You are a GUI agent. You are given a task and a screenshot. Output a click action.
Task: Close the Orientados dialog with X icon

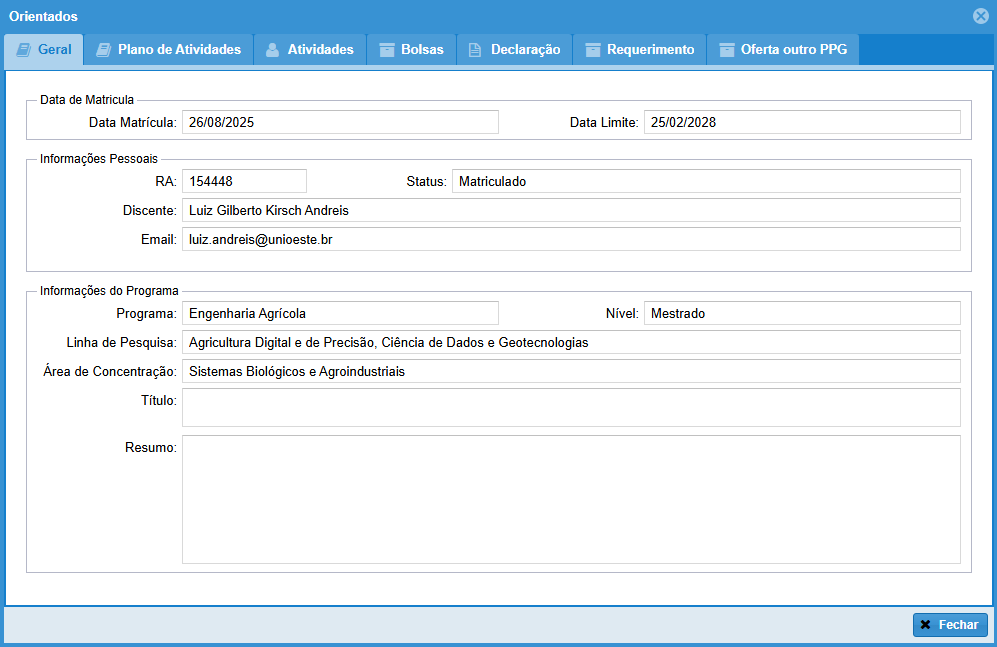pyautogui.click(x=980, y=16)
